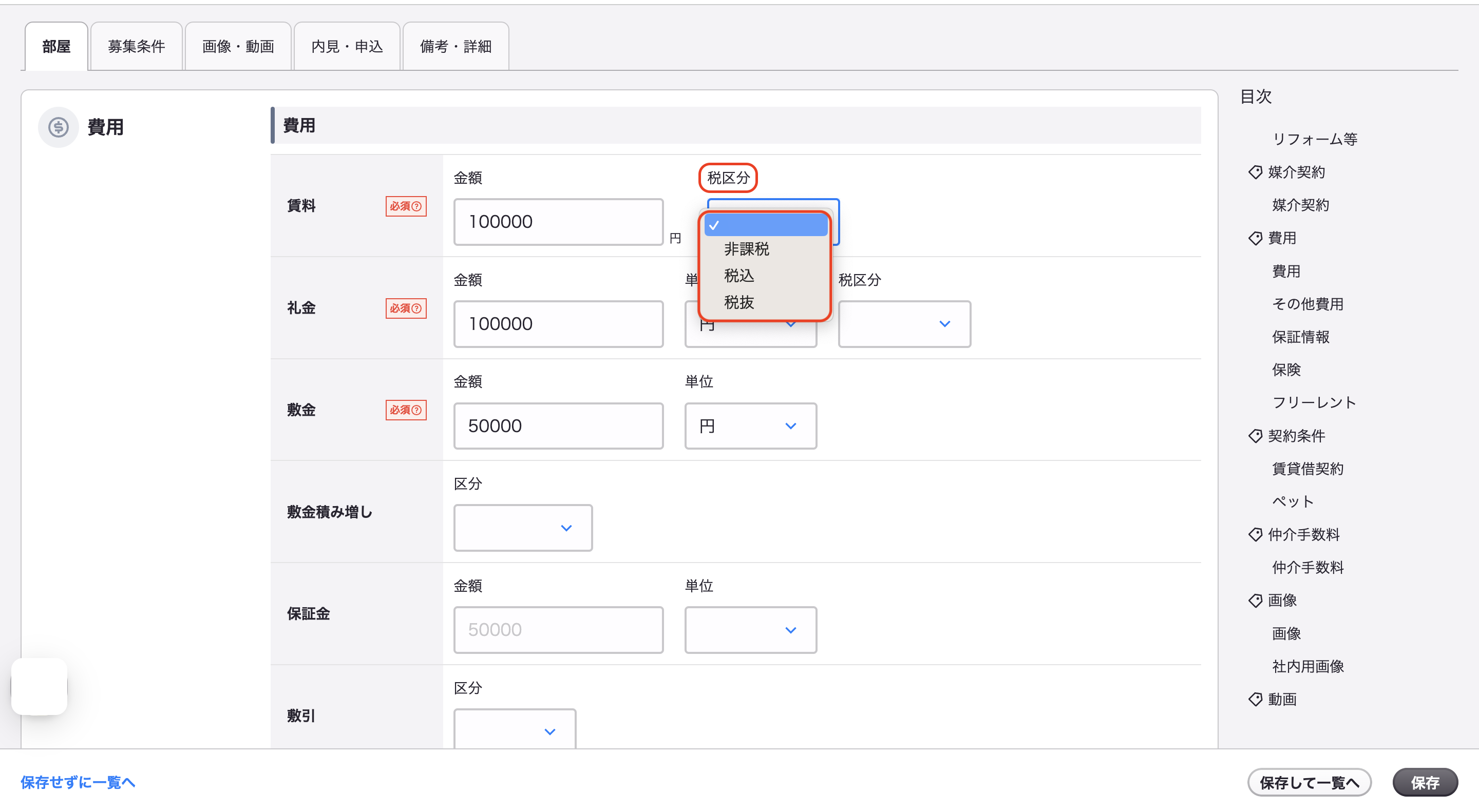The width and height of the screenshot is (1479, 812).
Task: Jump to フリーレント in 目次
Action: (1314, 403)
